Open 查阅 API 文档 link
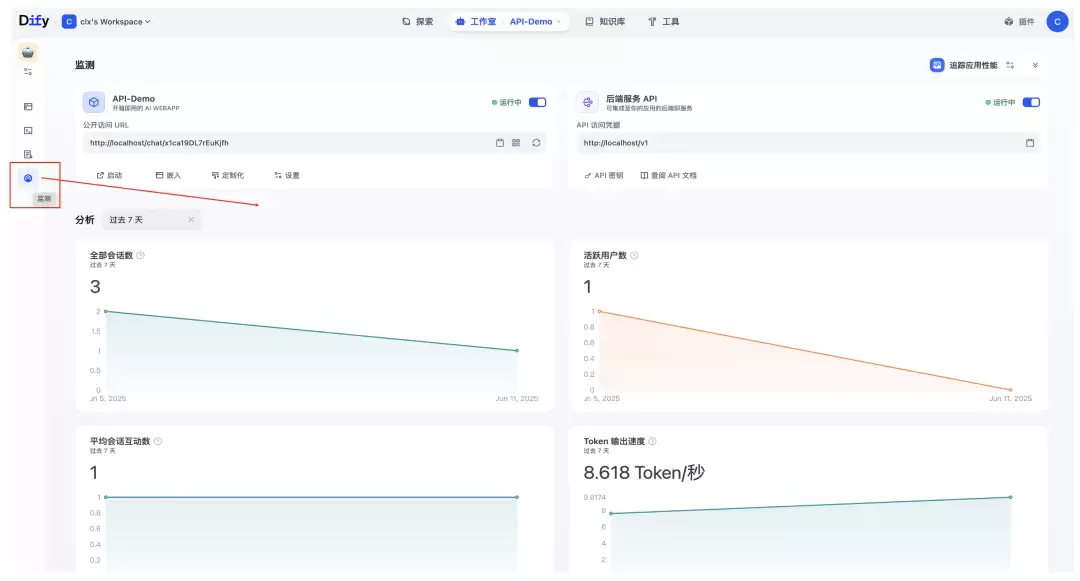 coord(668,176)
